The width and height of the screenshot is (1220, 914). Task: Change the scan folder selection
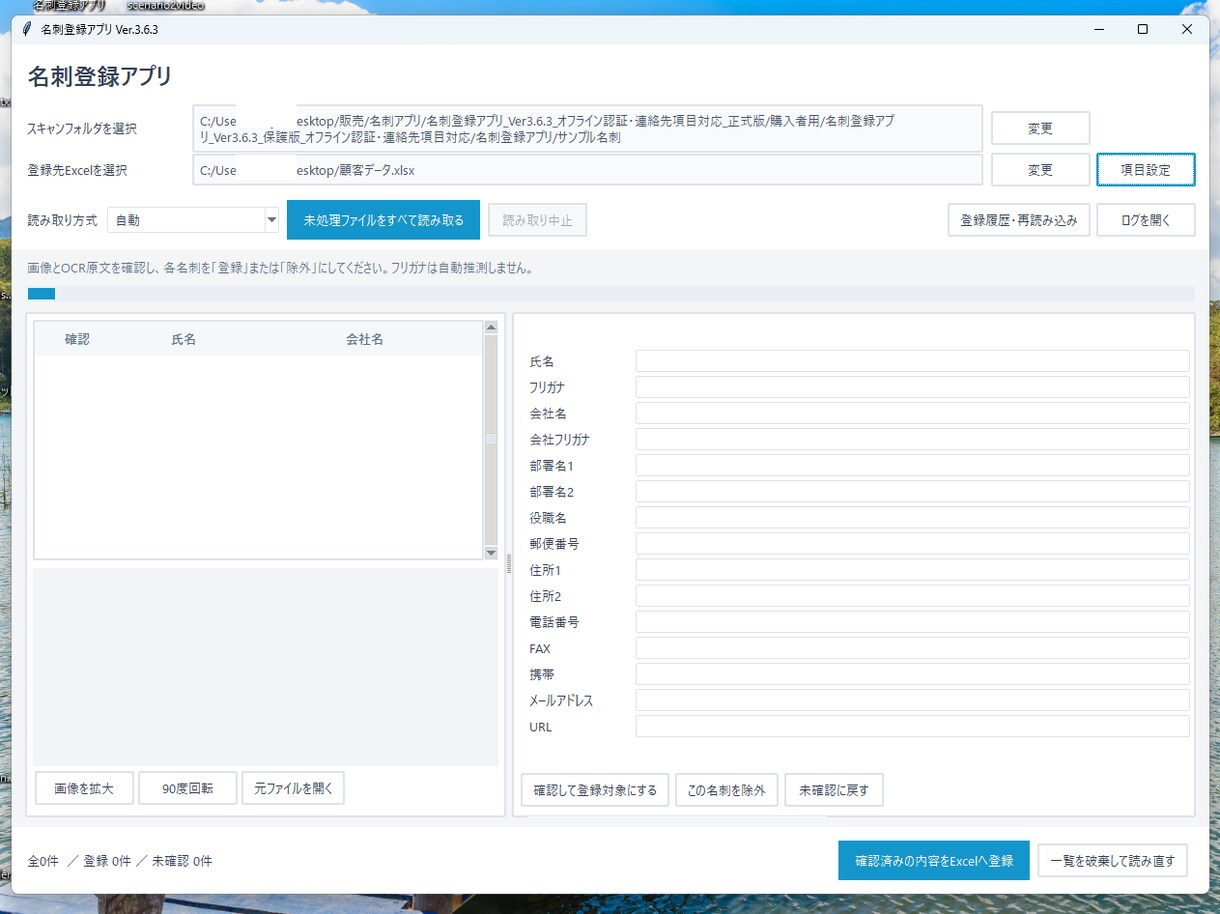click(1040, 128)
